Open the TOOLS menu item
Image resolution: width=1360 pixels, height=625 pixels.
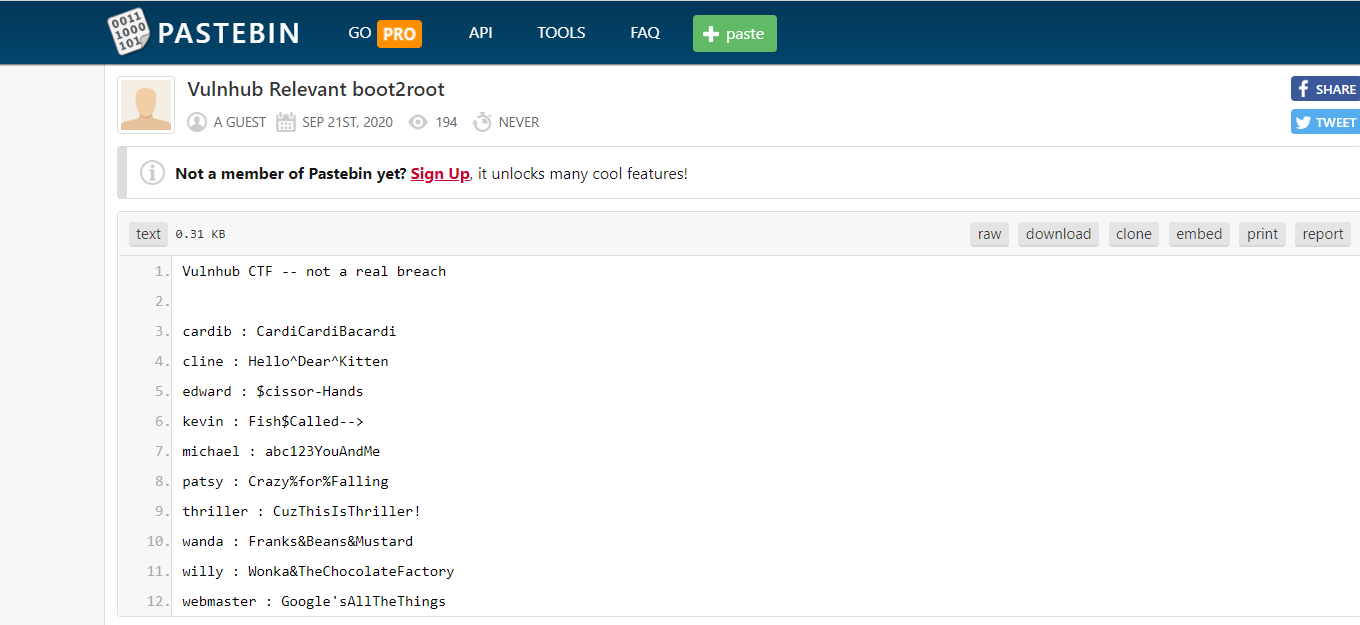coord(561,33)
